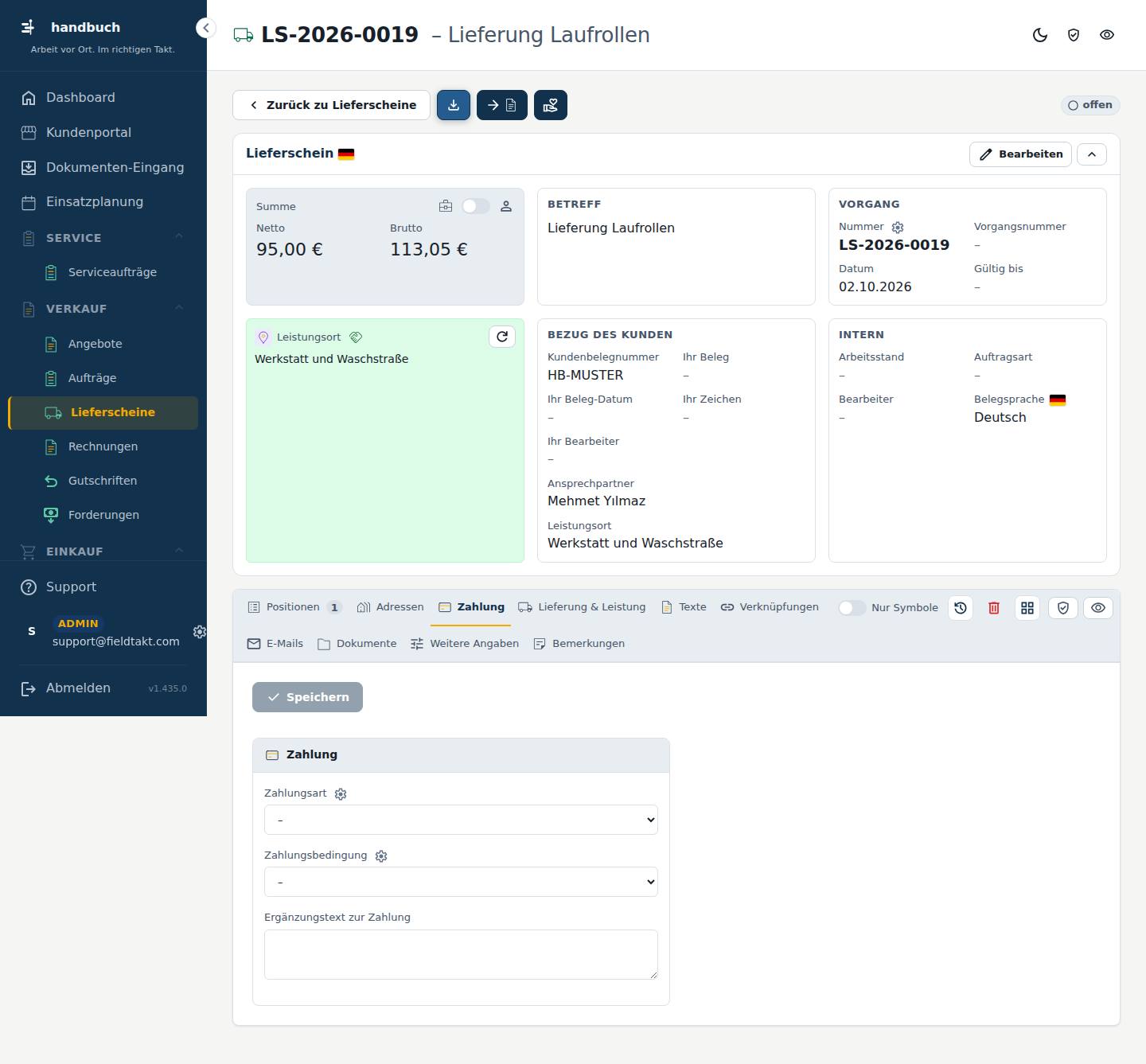Viewport: 1146px width, 1064px height.
Task: Click the convert to document arrow button
Action: pyautogui.click(x=502, y=105)
